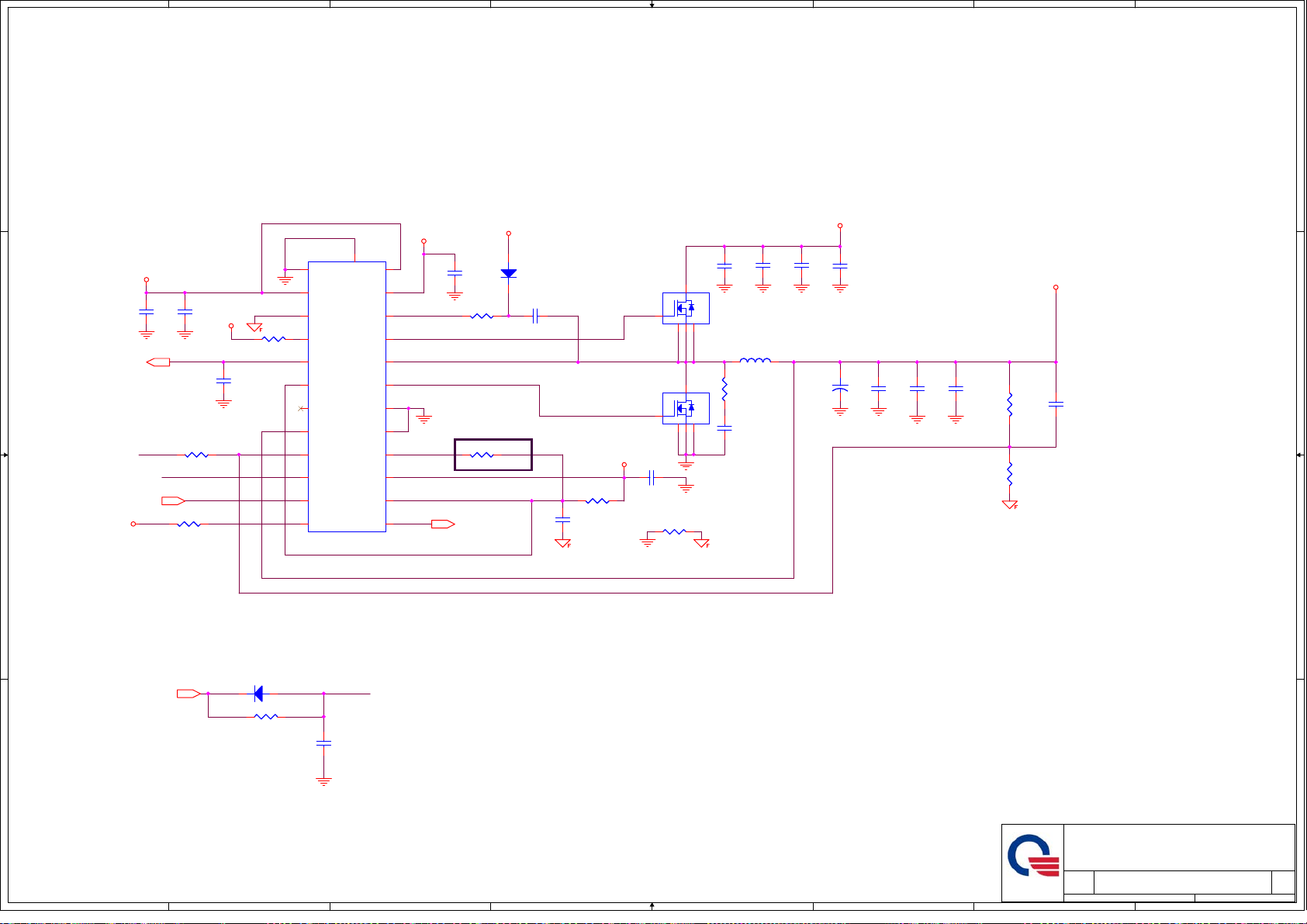1307x924 pixels.
Task: Click the input port arrow of the bottom-left circuit
Action: point(189,694)
